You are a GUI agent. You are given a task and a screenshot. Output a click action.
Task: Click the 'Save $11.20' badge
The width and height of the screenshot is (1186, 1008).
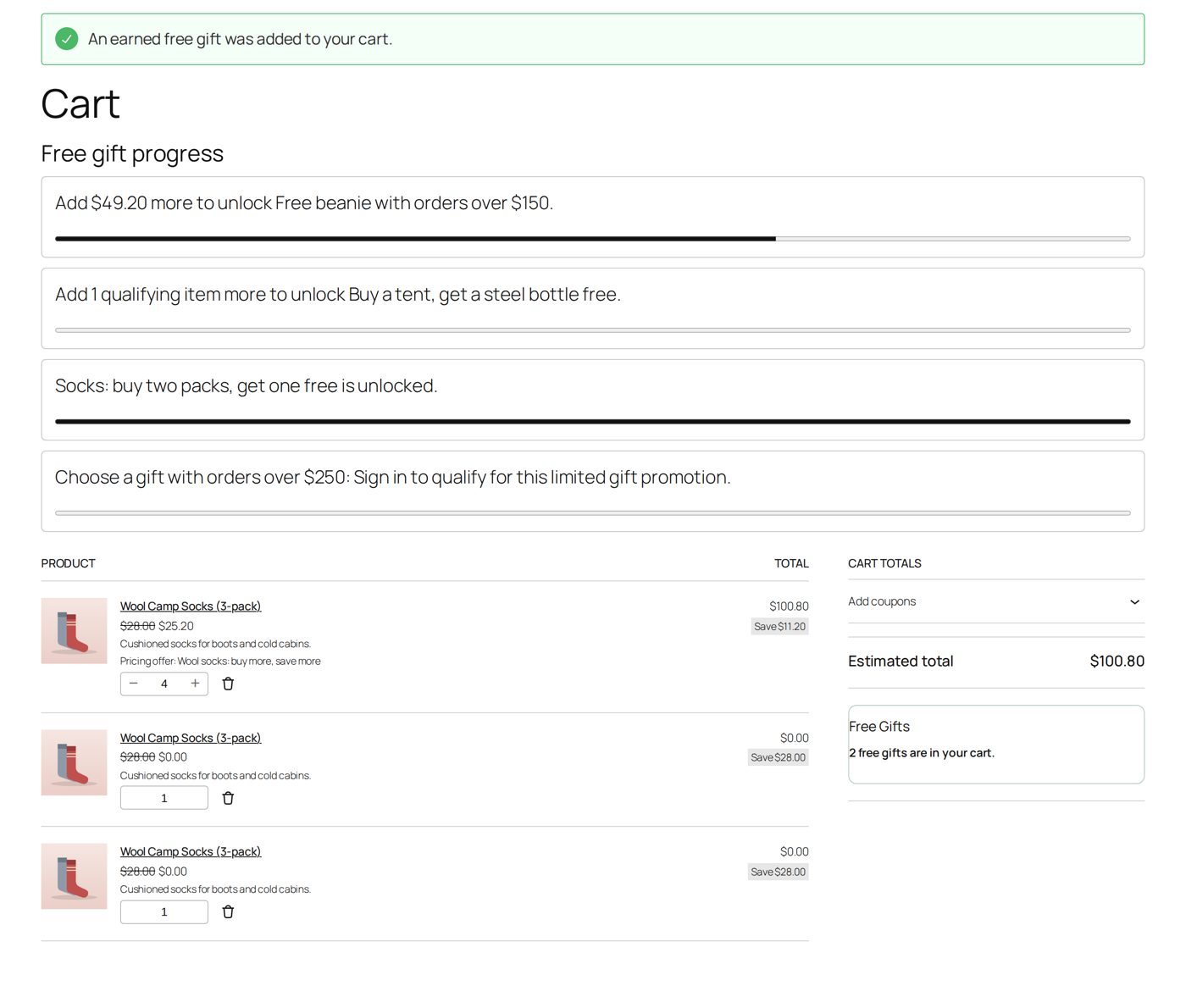(780, 627)
